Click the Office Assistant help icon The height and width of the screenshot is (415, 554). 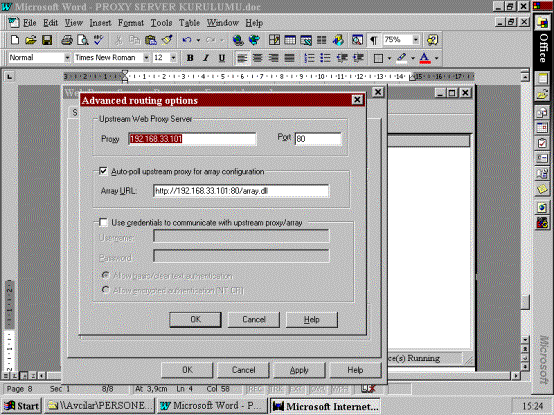pyautogui.click(x=432, y=40)
